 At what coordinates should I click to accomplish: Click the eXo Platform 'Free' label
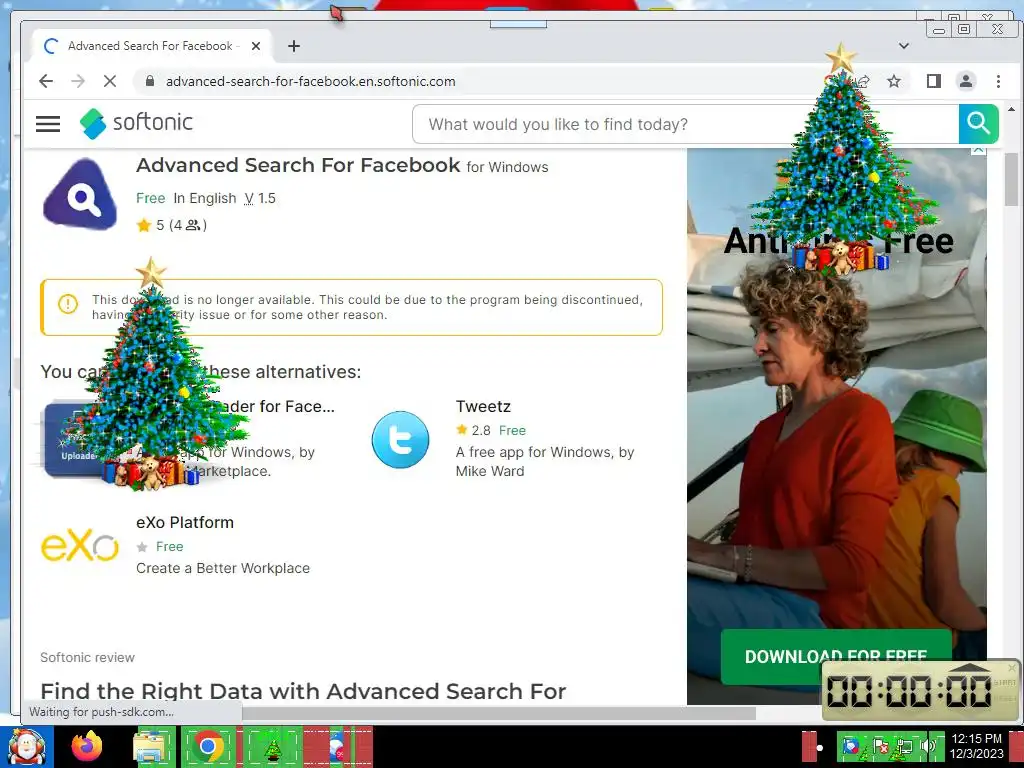(x=169, y=547)
